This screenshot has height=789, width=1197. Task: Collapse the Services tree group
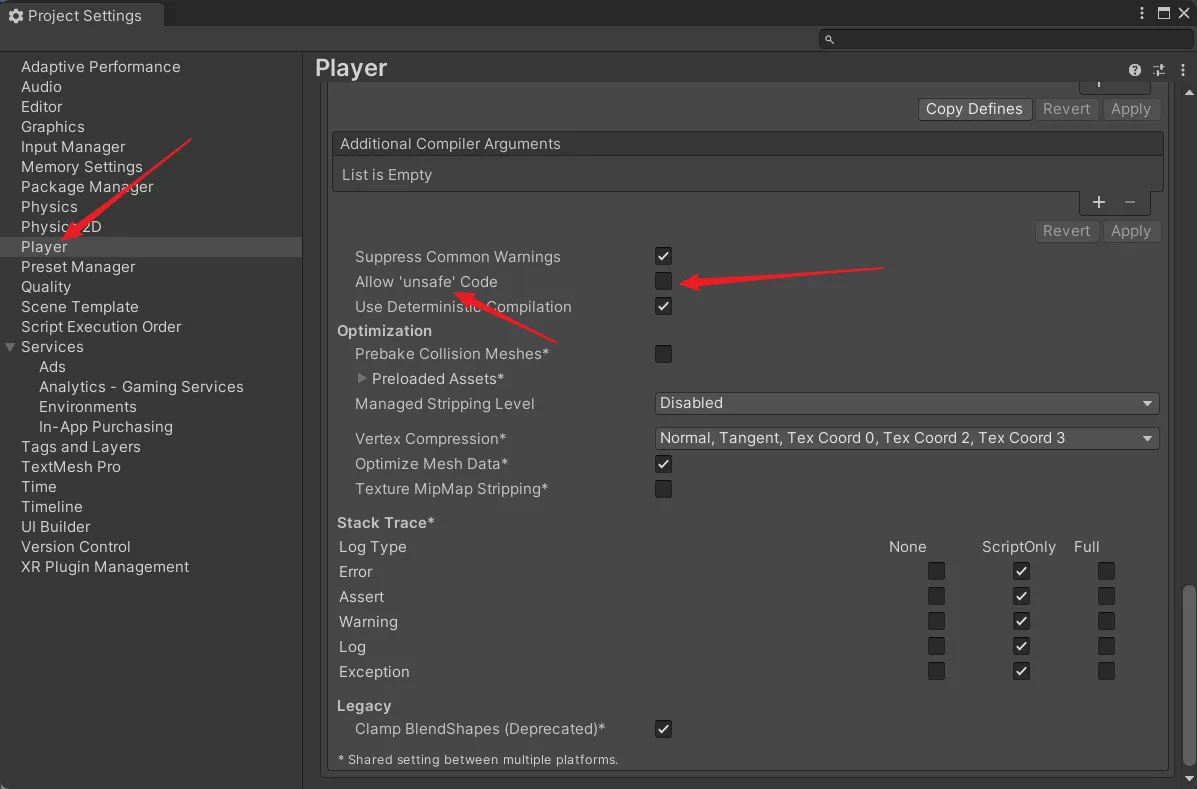pos(10,347)
